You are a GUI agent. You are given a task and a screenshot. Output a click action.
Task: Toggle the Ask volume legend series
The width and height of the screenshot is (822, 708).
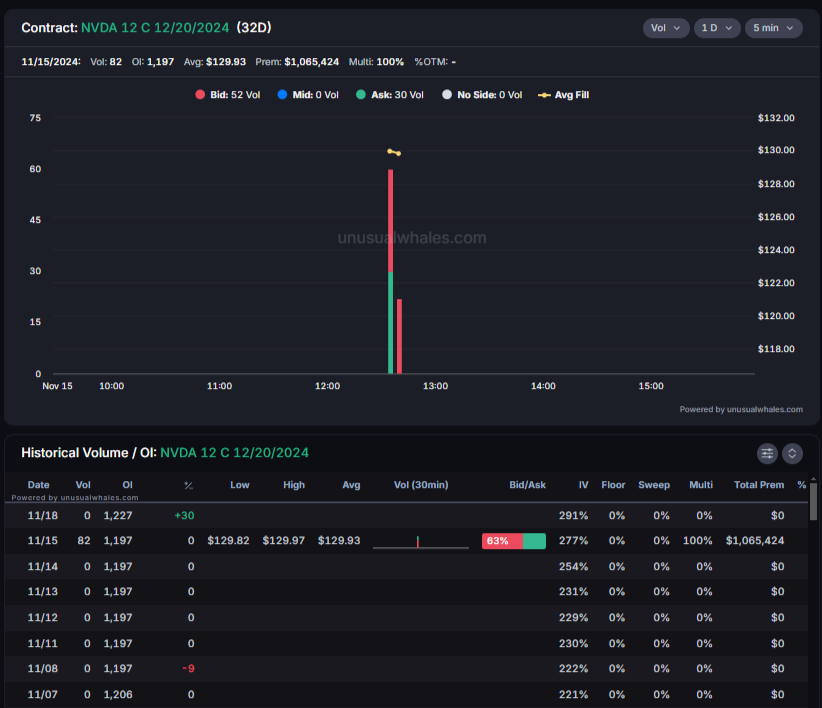(x=390, y=95)
